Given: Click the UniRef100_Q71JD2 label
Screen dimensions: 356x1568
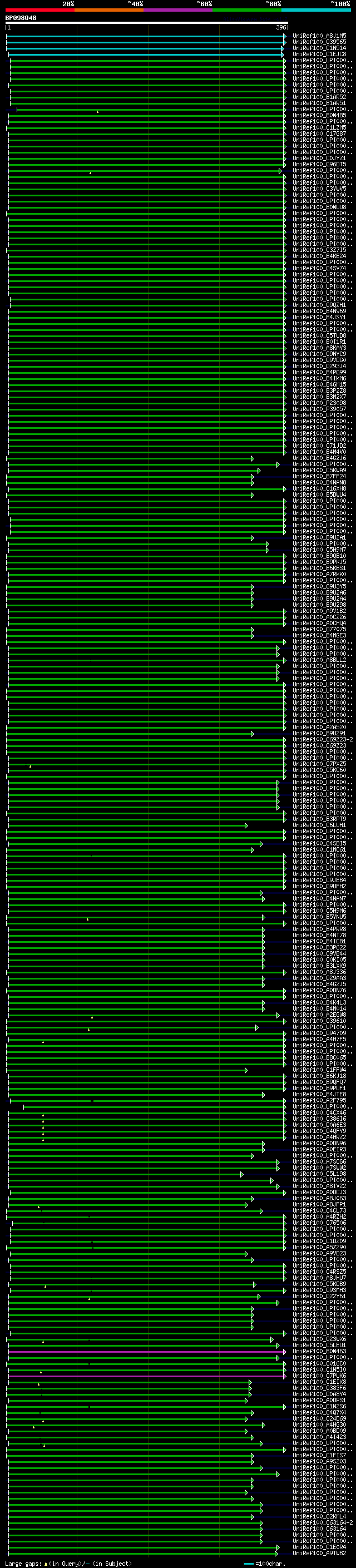Looking at the screenshot, I should coord(319,446).
